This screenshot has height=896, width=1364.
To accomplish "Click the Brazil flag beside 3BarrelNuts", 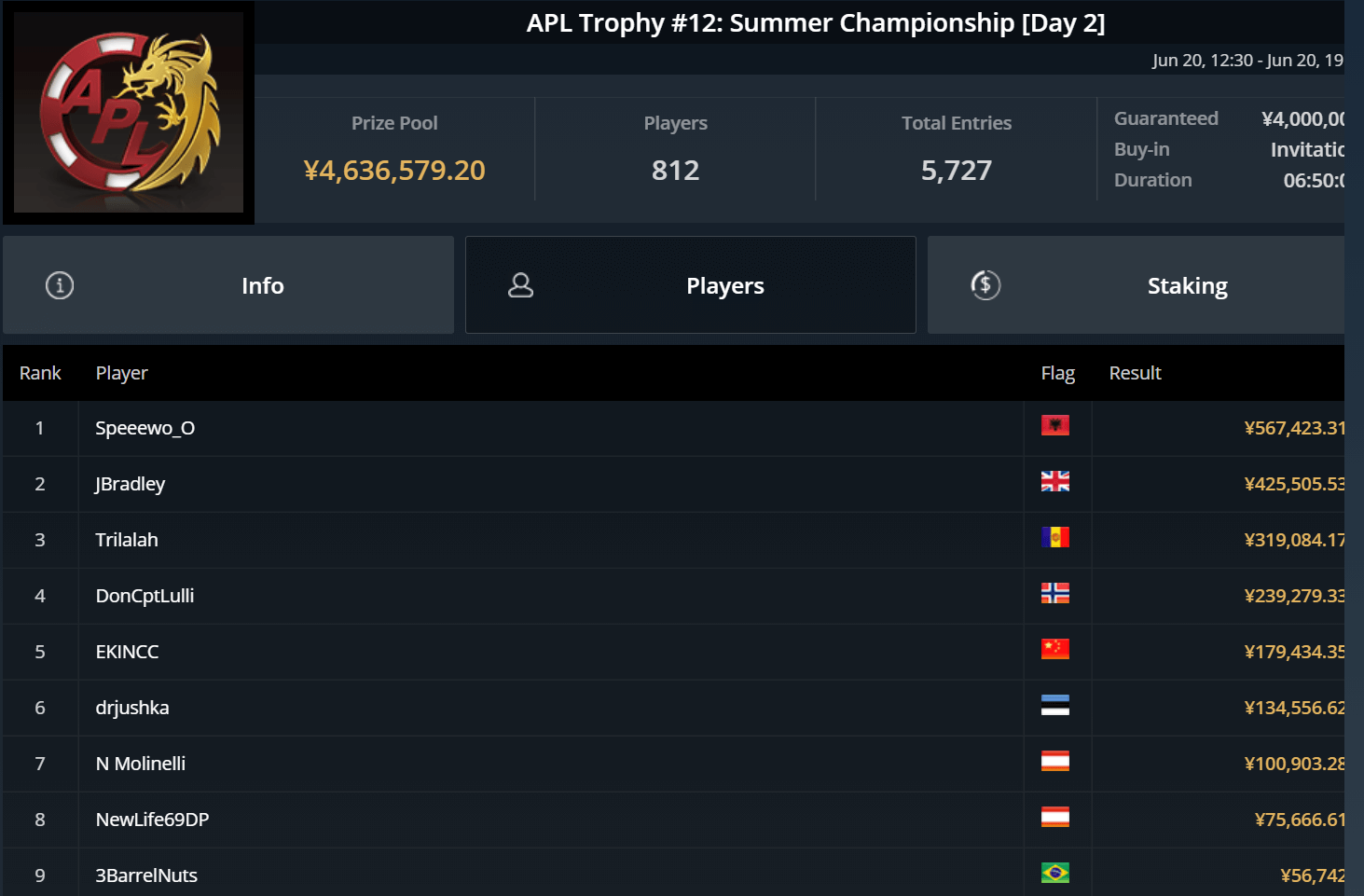I will click(1054, 874).
